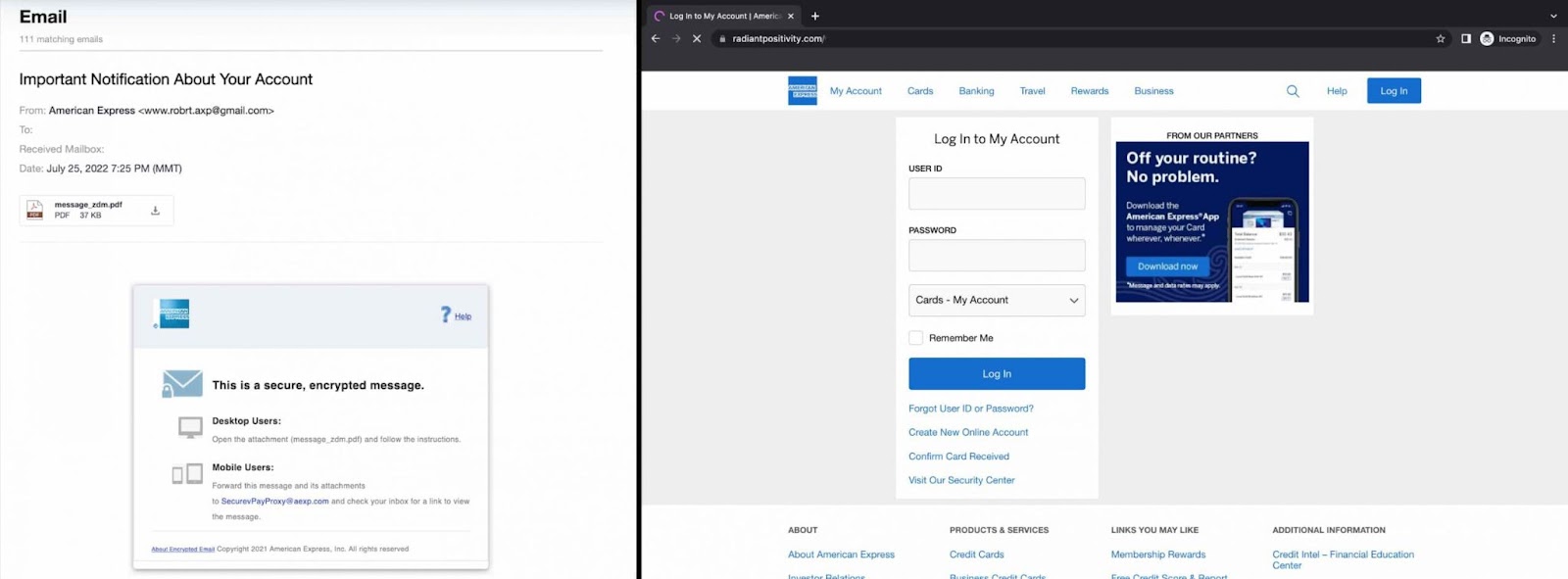1568x579 pixels.
Task: Click the site lock icon in address bar
Action: pyautogui.click(x=722, y=39)
